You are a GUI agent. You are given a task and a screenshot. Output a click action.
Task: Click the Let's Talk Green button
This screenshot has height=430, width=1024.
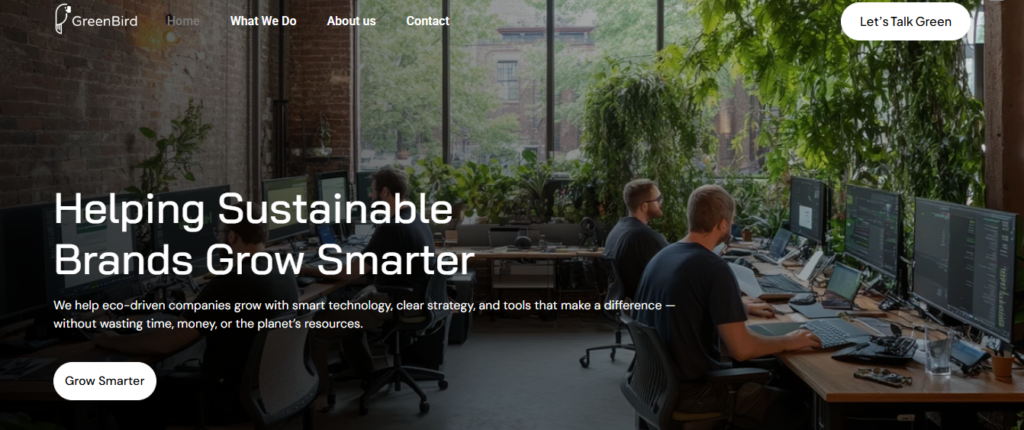pos(905,22)
